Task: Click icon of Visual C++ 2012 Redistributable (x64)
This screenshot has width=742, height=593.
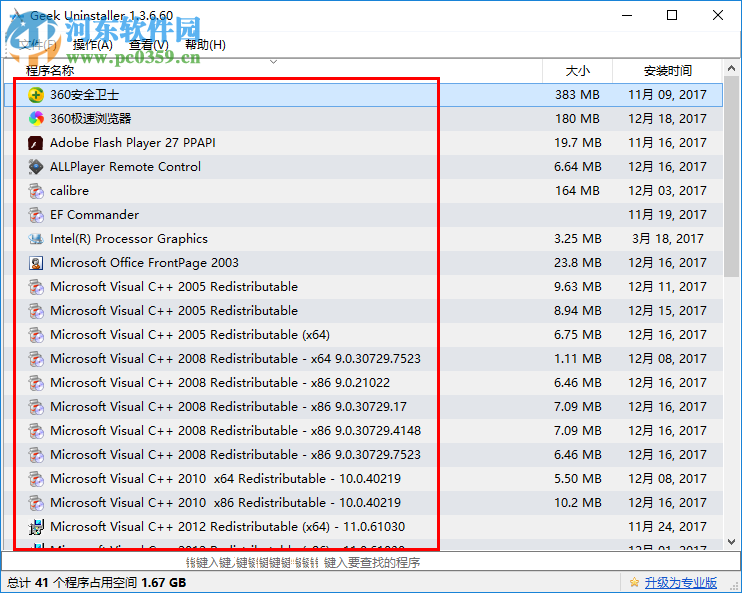Action: click(x=36, y=527)
